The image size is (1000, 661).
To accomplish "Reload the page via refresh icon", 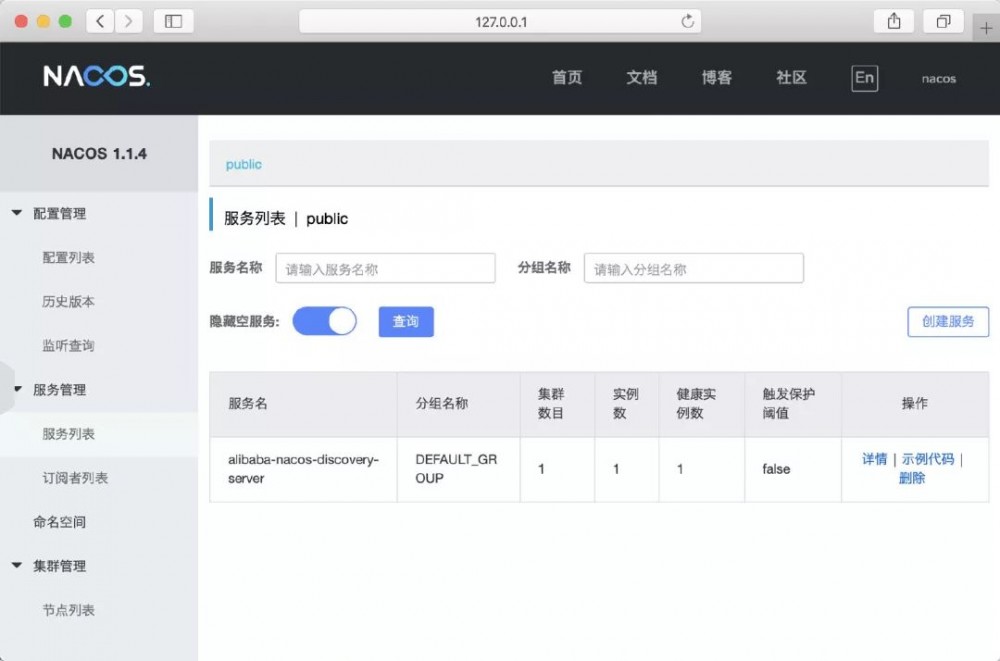I will (687, 21).
